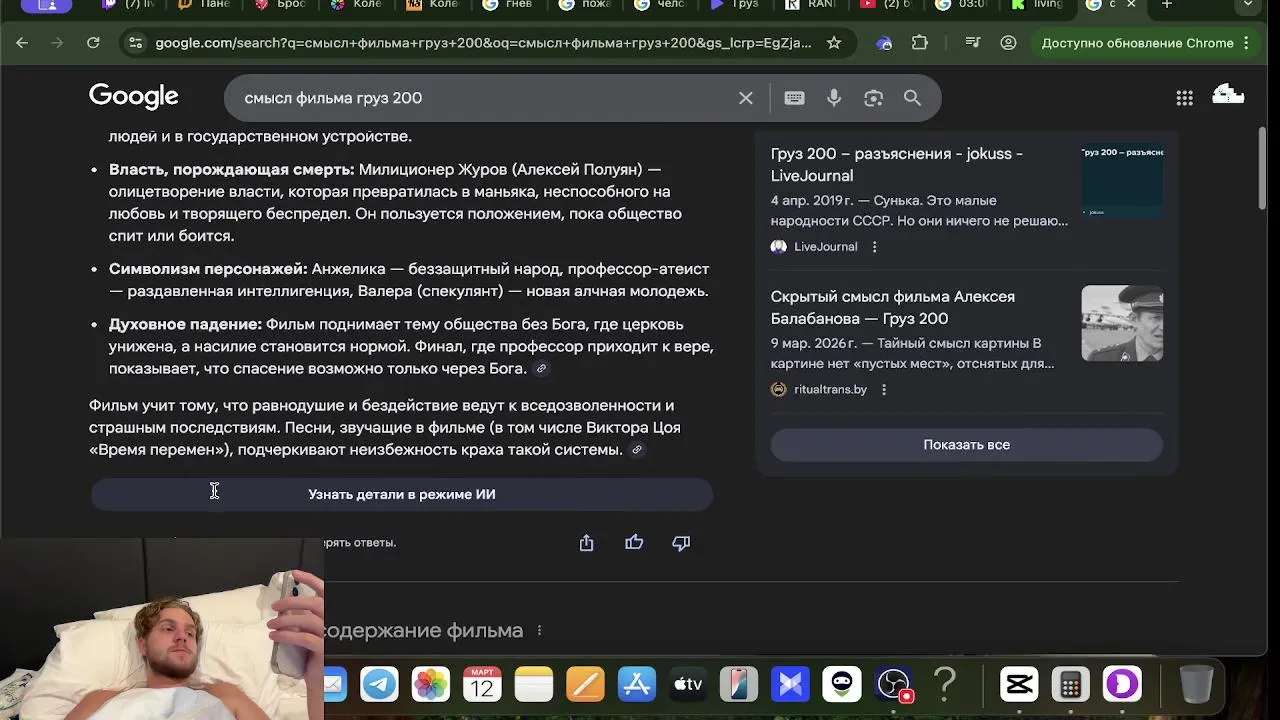Open the LiveJournal result thumbnail image
This screenshot has height=720, width=1280.
[x=1122, y=181]
